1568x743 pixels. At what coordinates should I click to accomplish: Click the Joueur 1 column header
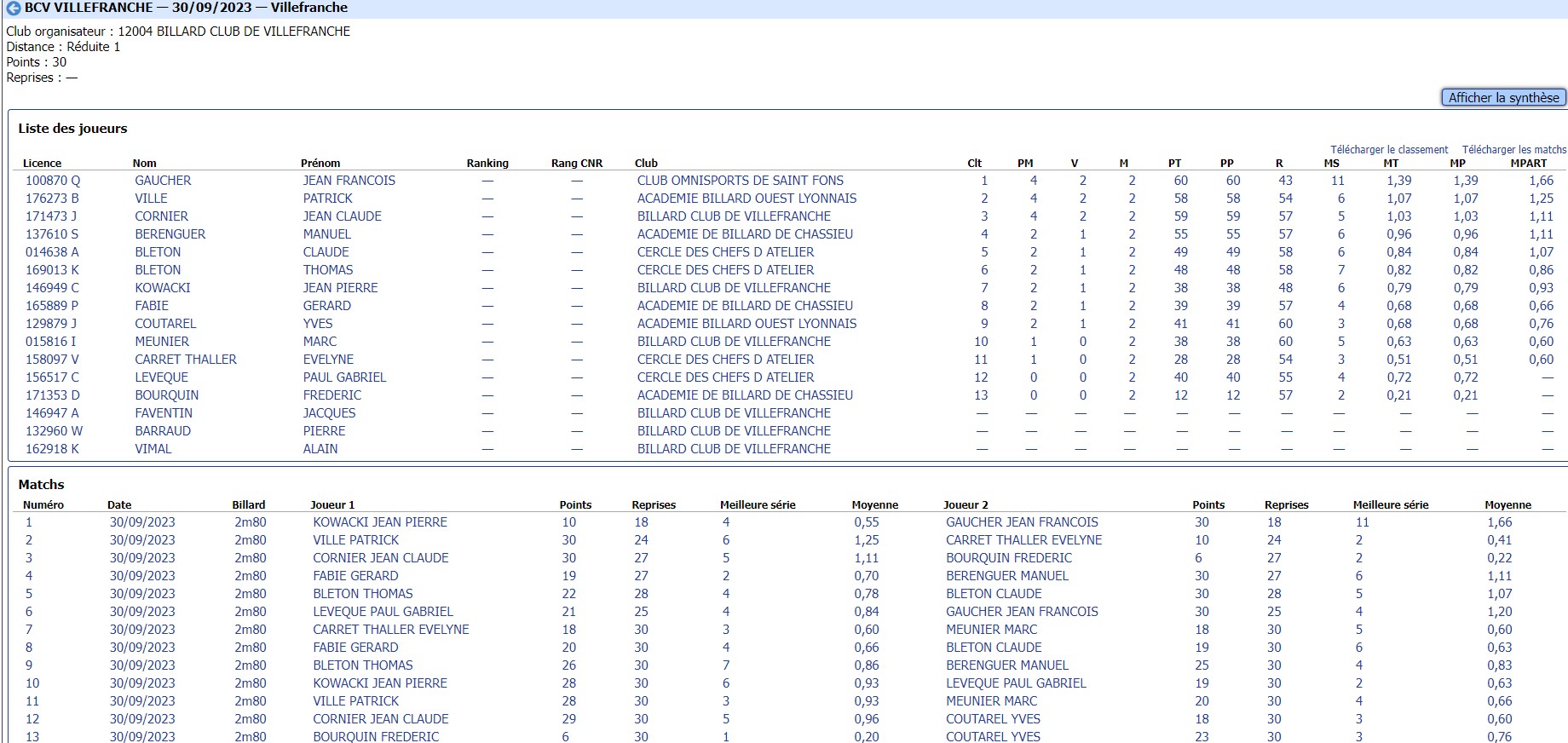332,504
